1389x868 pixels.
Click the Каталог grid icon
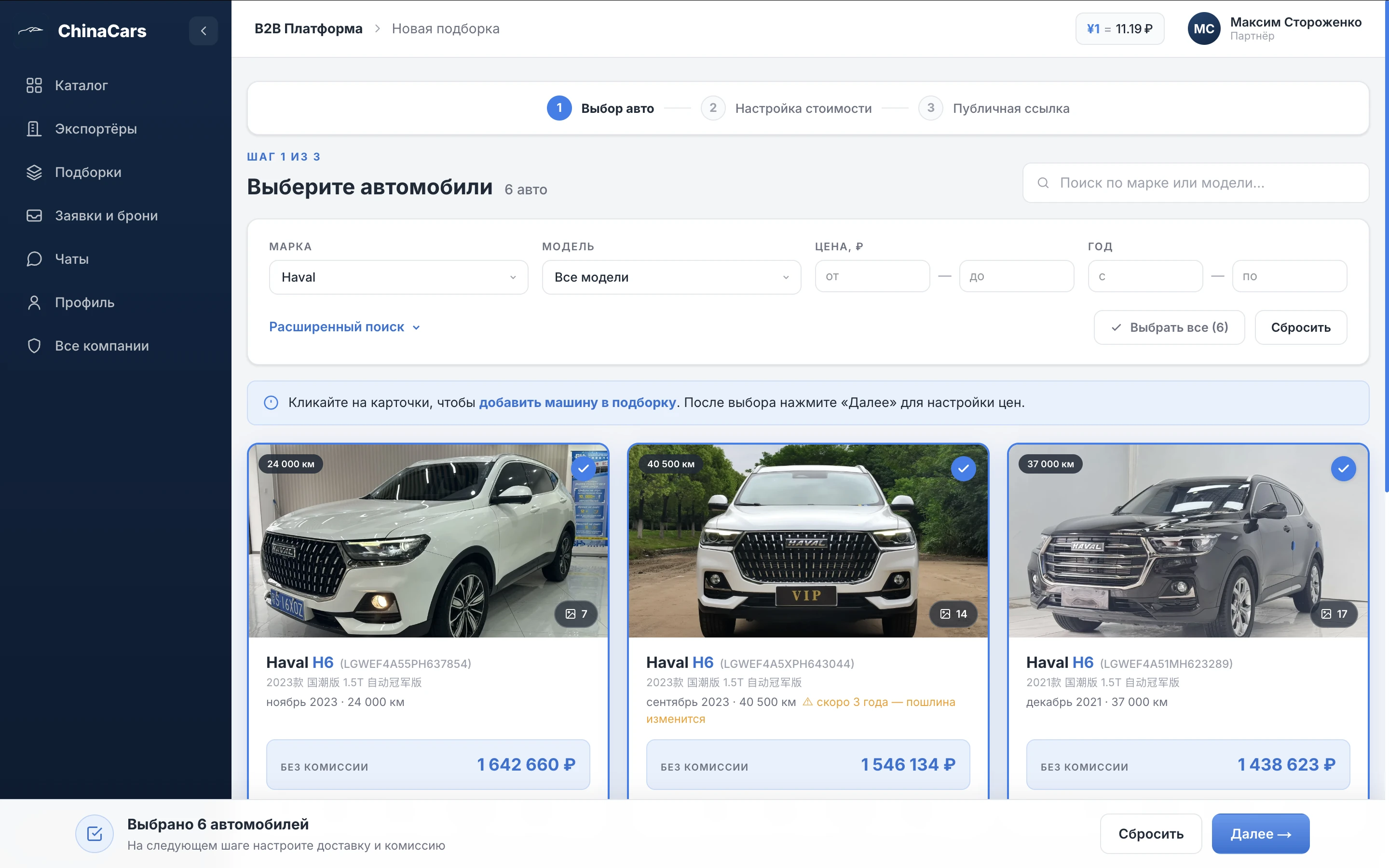pyautogui.click(x=34, y=85)
